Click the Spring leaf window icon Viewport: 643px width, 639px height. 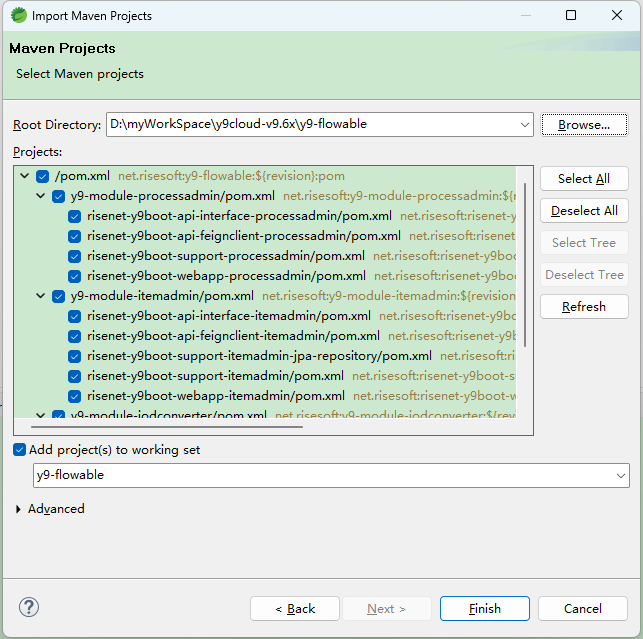click(x=18, y=16)
